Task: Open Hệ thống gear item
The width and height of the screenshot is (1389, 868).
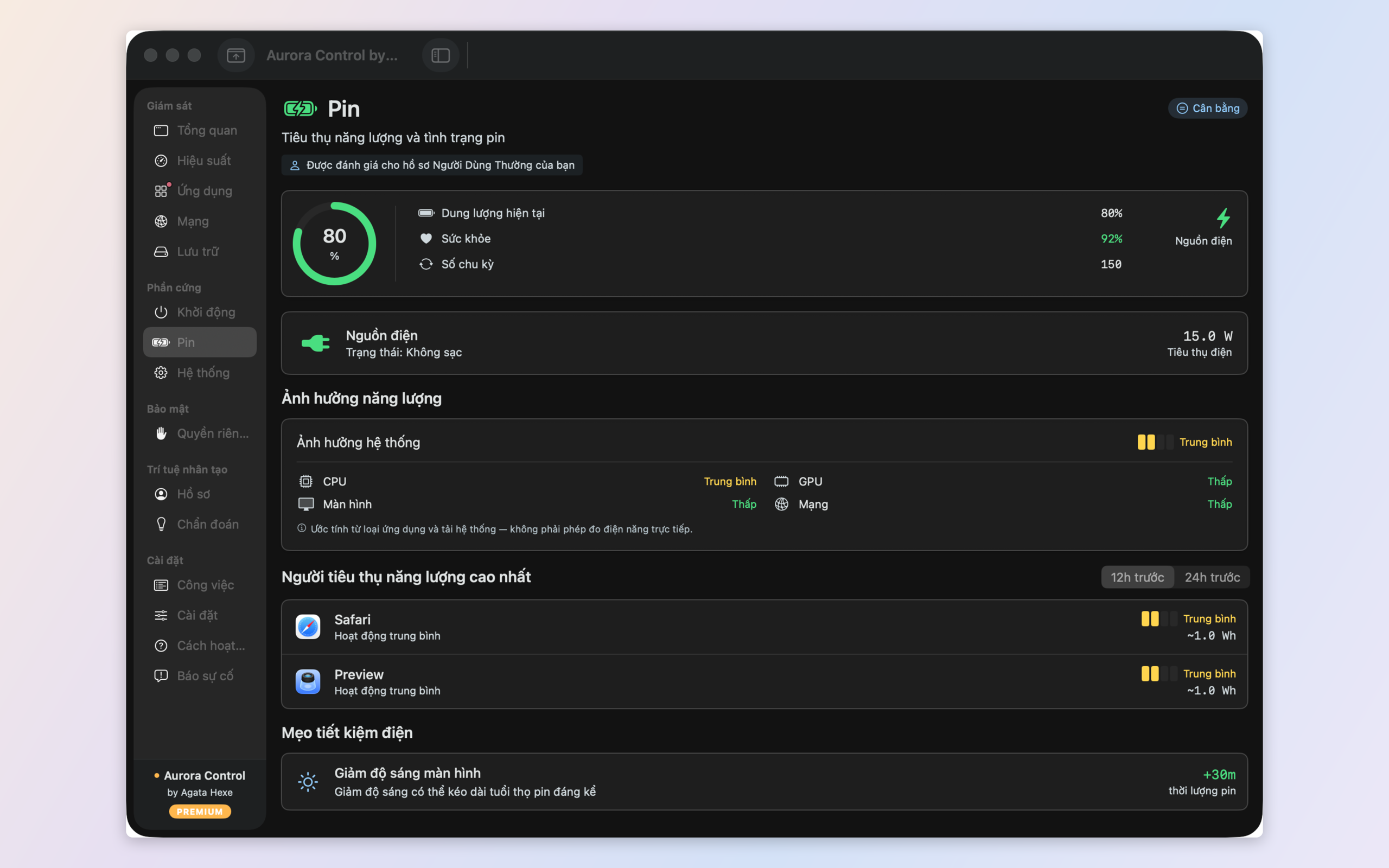Action: coord(200,373)
